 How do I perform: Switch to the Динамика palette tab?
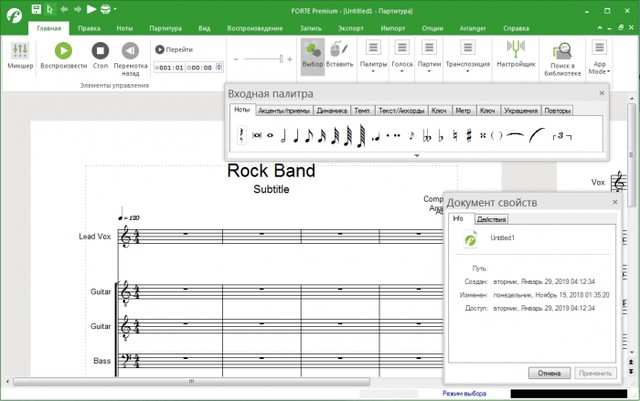332,110
